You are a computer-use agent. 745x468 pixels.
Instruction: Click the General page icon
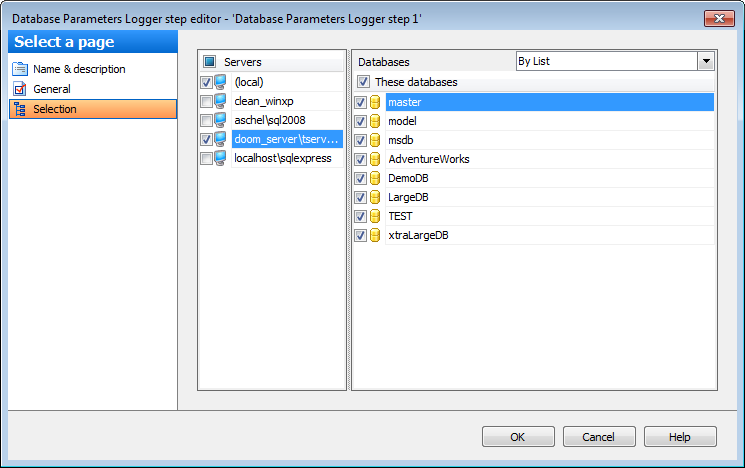point(20,89)
